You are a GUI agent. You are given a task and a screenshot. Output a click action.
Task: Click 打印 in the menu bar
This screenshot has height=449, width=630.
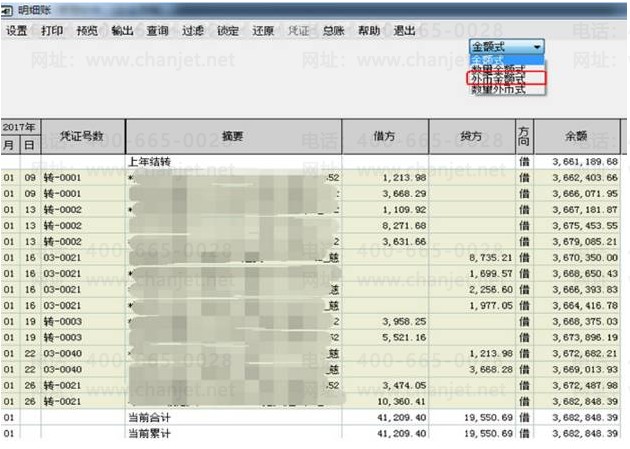pyautogui.click(x=52, y=31)
